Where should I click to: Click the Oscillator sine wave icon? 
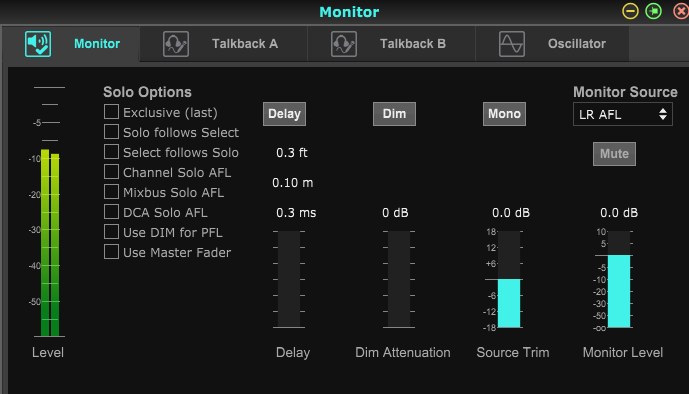pos(511,44)
